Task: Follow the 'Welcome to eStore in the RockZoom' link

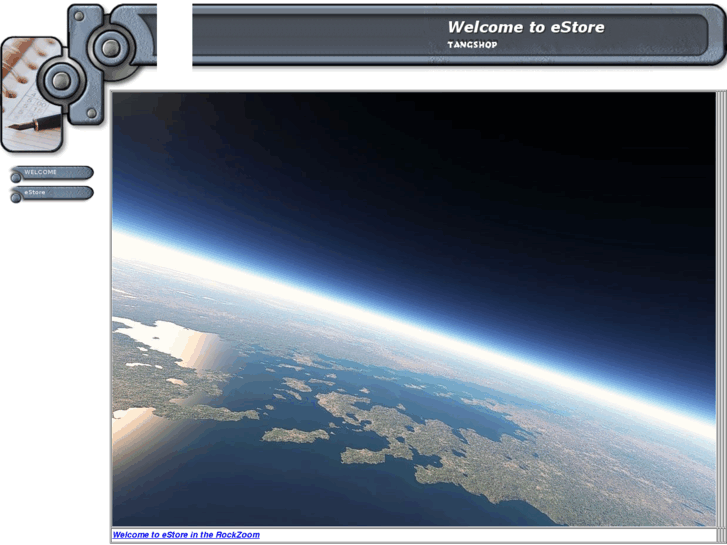Action: (186, 535)
